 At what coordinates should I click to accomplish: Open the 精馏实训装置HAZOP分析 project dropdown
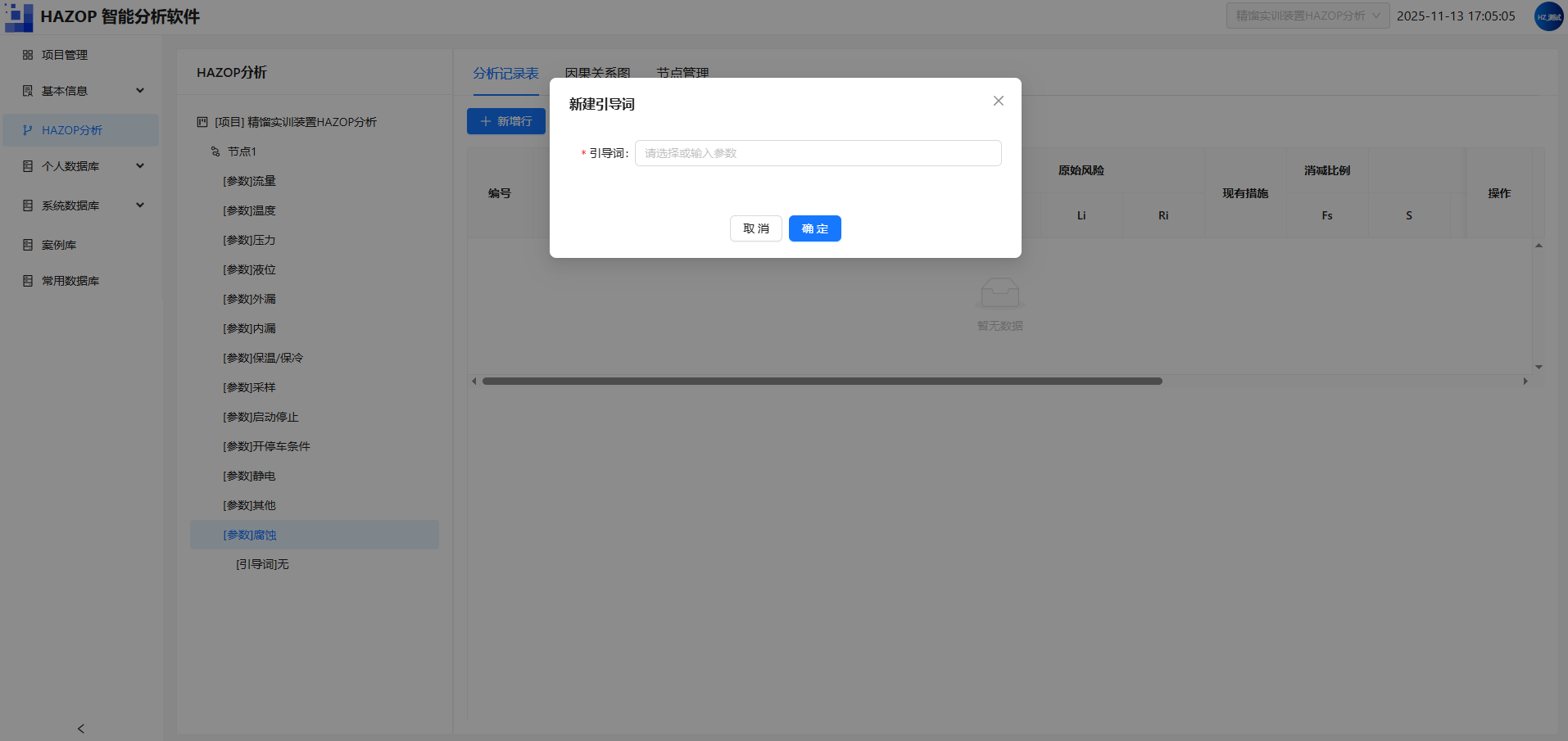(x=1307, y=16)
